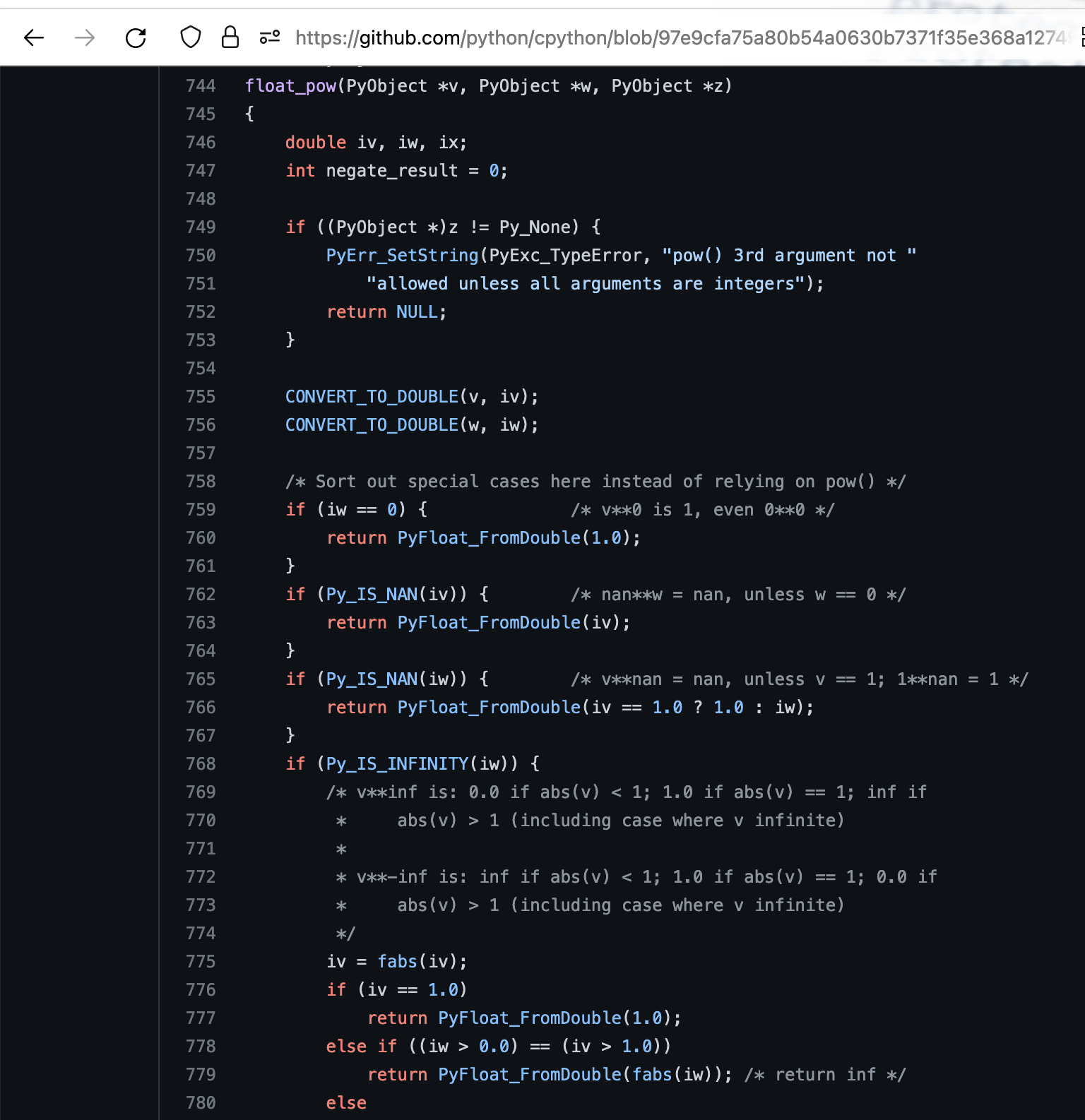Click the float_pow function name

pyautogui.click(x=290, y=86)
